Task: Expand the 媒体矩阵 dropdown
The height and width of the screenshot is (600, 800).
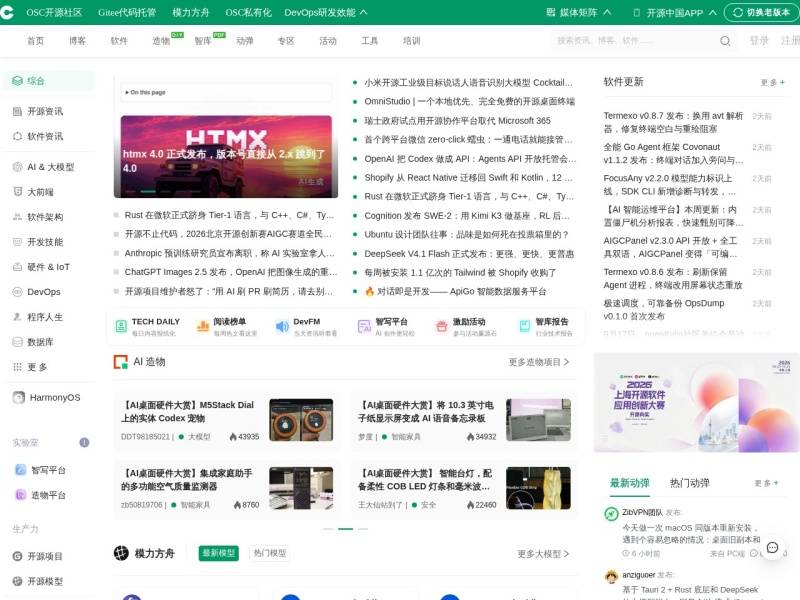Action: tap(579, 12)
